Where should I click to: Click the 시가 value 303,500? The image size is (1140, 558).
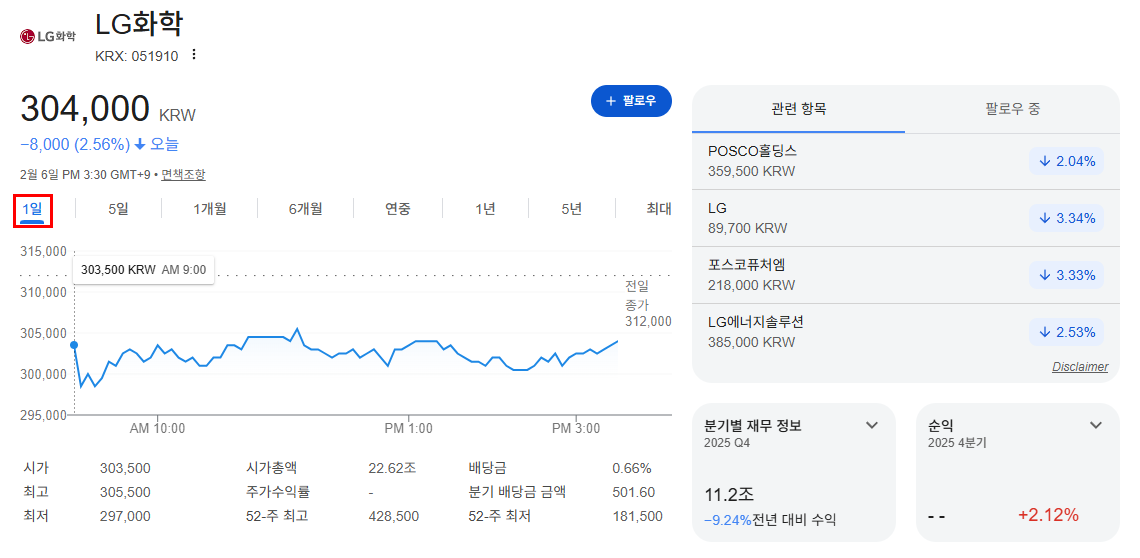(125, 468)
